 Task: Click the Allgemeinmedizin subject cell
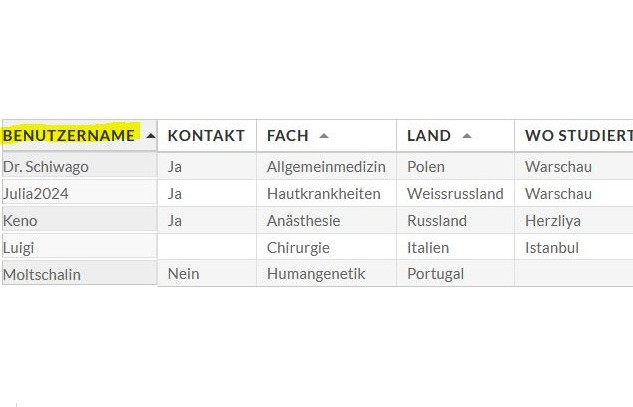tap(326, 166)
